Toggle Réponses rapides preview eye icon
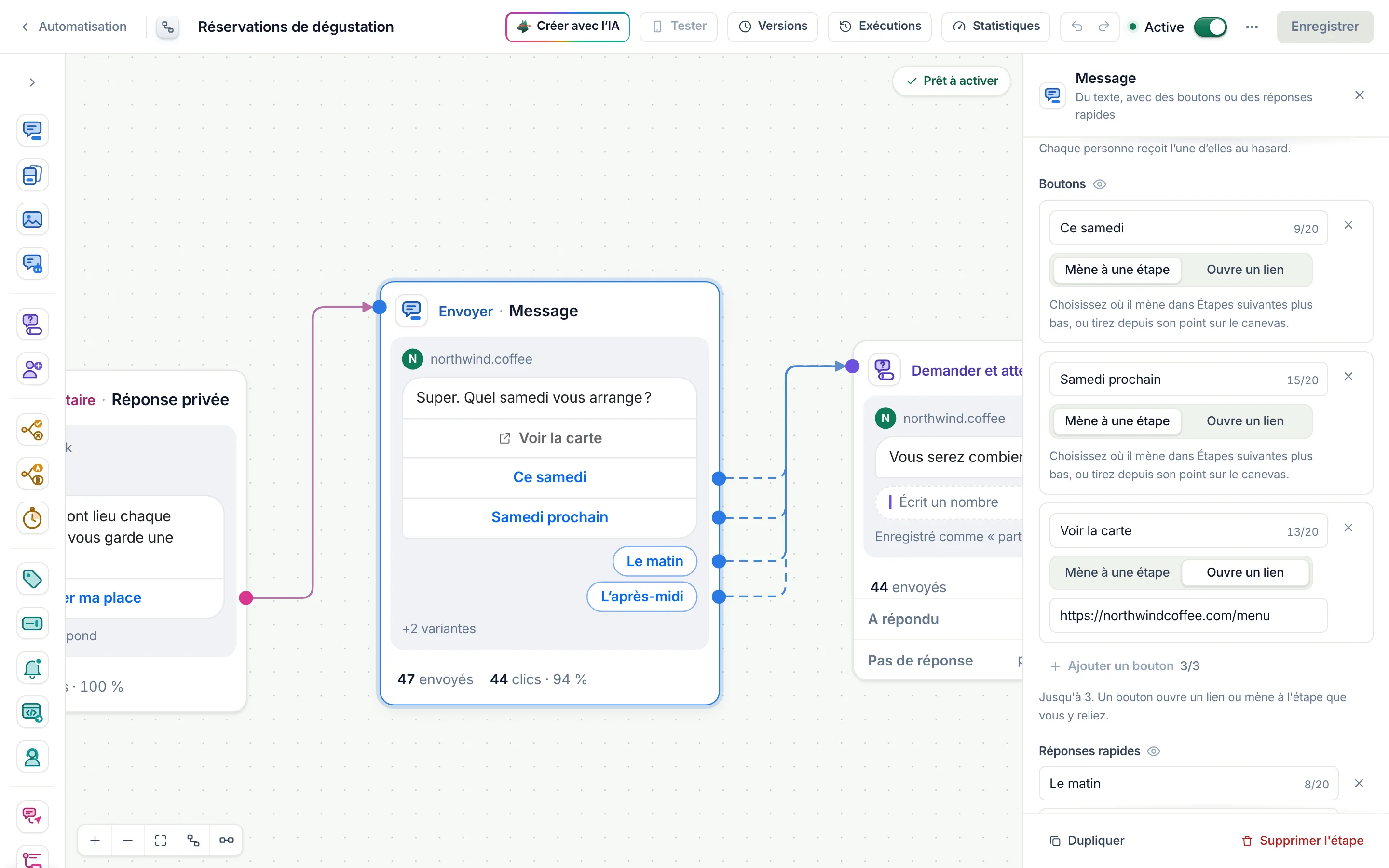The image size is (1389, 868). pyautogui.click(x=1153, y=751)
